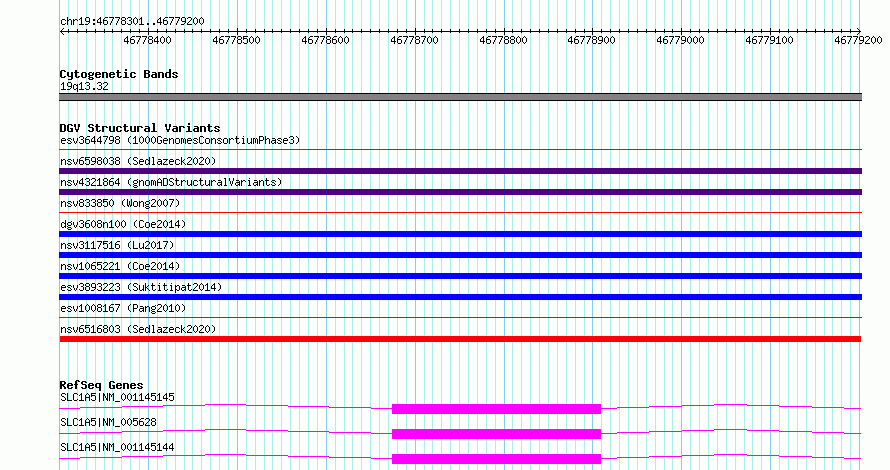
Task: Click ruler position label 46779000
Action: (681, 40)
